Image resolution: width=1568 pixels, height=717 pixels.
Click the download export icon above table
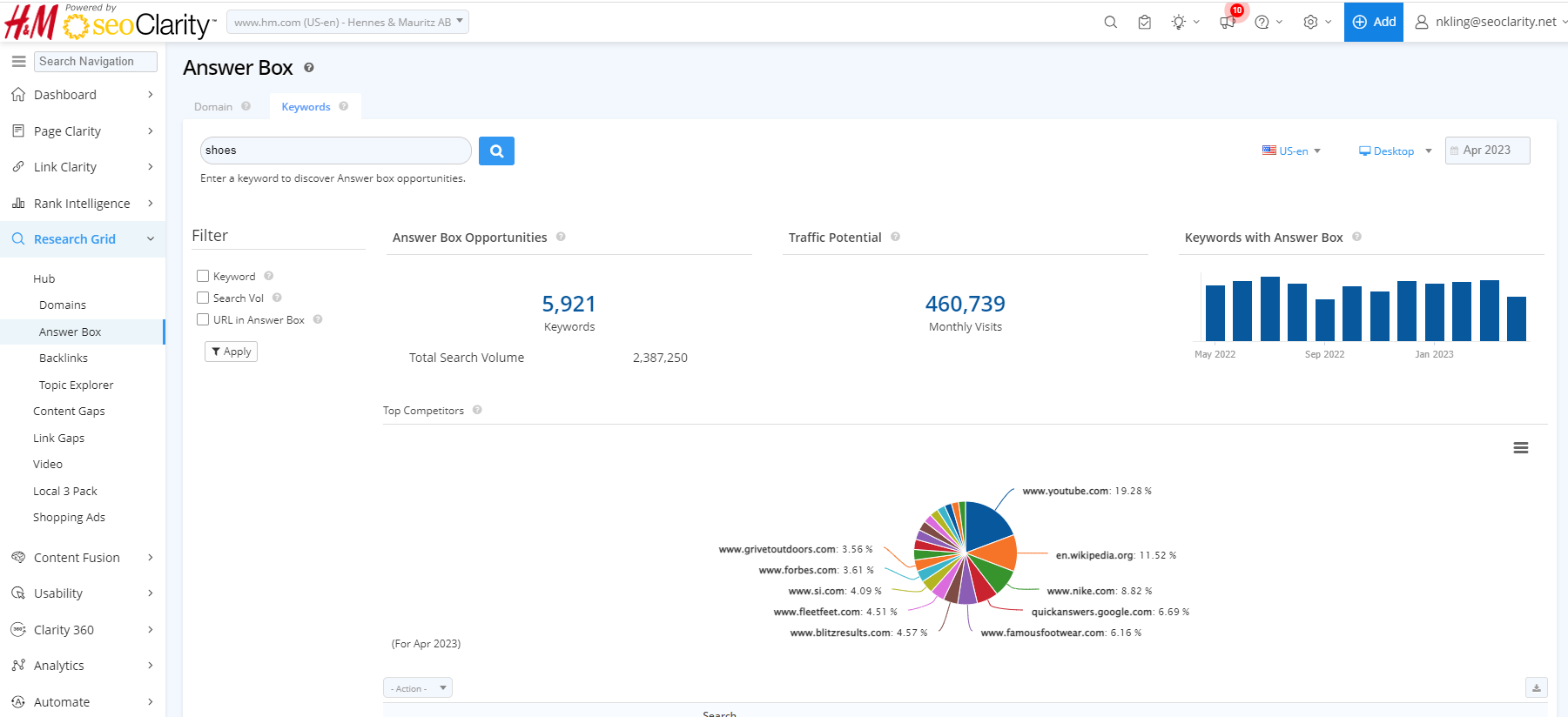click(1536, 688)
